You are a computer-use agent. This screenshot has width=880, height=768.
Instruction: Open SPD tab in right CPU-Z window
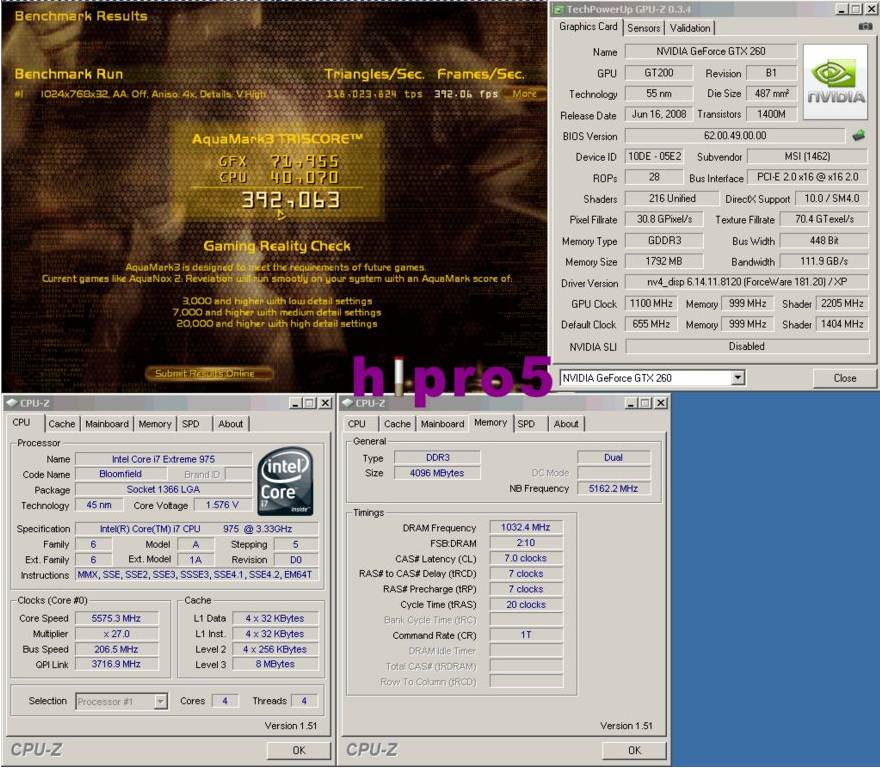pyautogui.click(x=526, y=424)
